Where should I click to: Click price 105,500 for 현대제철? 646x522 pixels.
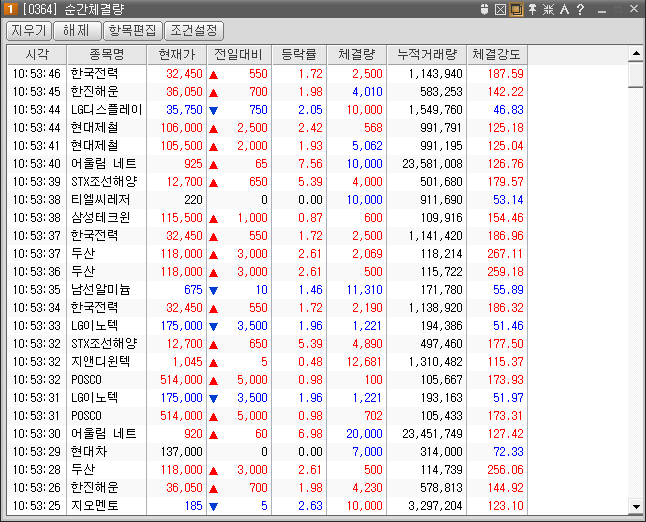[181, 146]
